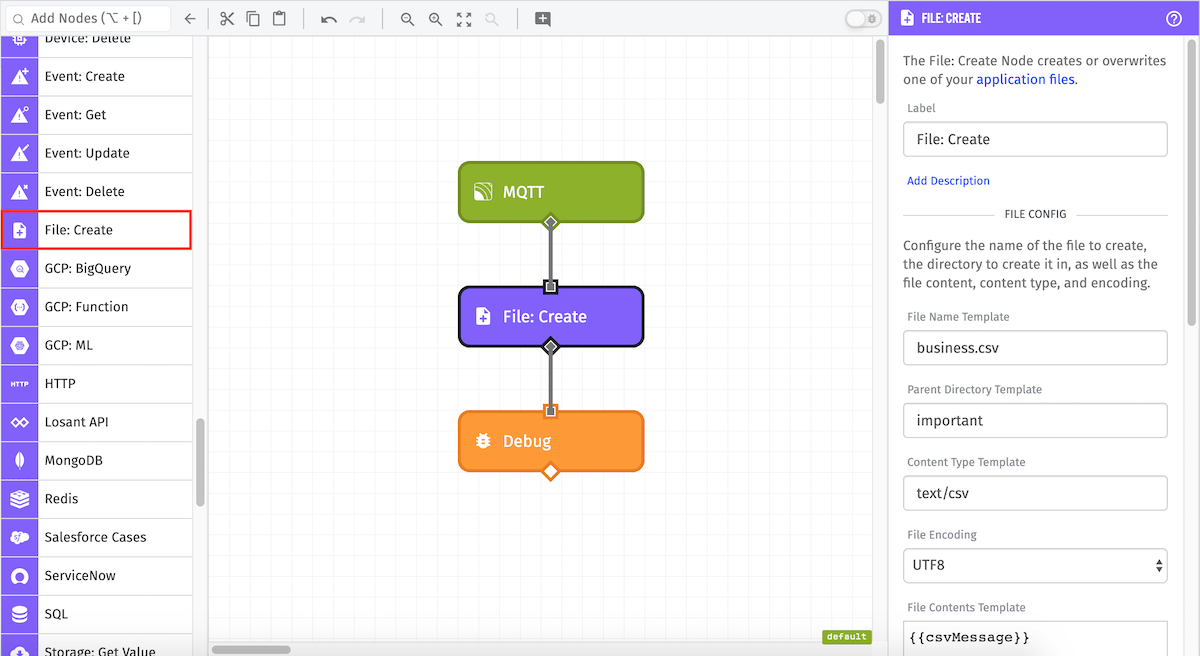Select GCP: Function node in palette
The image size is (1200, 656).
[x=96, y=307]
